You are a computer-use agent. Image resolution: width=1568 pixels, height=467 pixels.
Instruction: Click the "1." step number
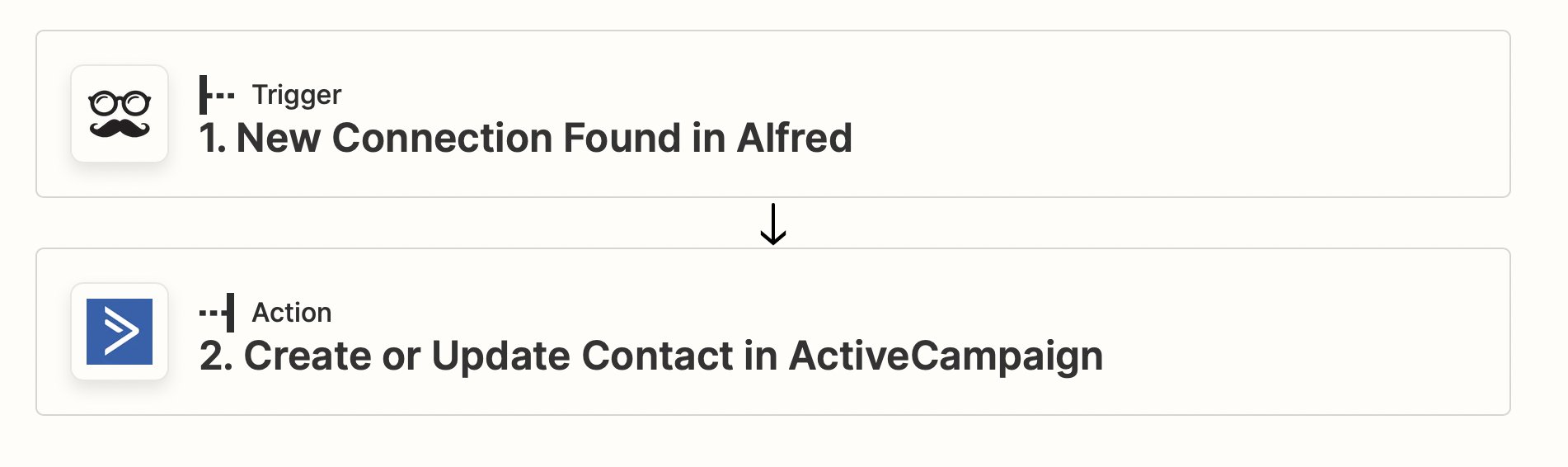pos(213,138)
